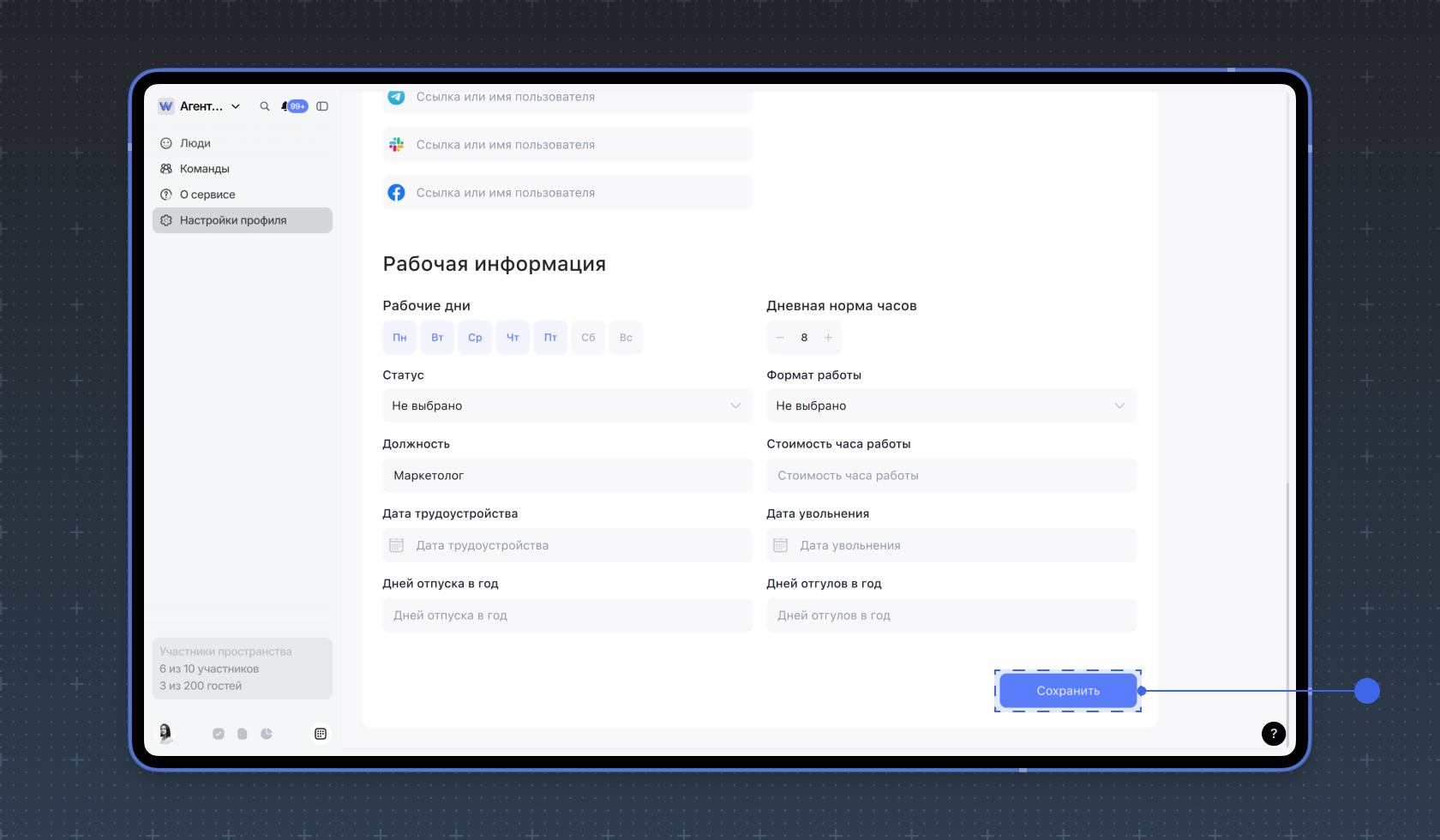The height and width of the screenshot is (840, 1440).
Task: Click the Сохранить button
Action: [x=1067, y=691]
